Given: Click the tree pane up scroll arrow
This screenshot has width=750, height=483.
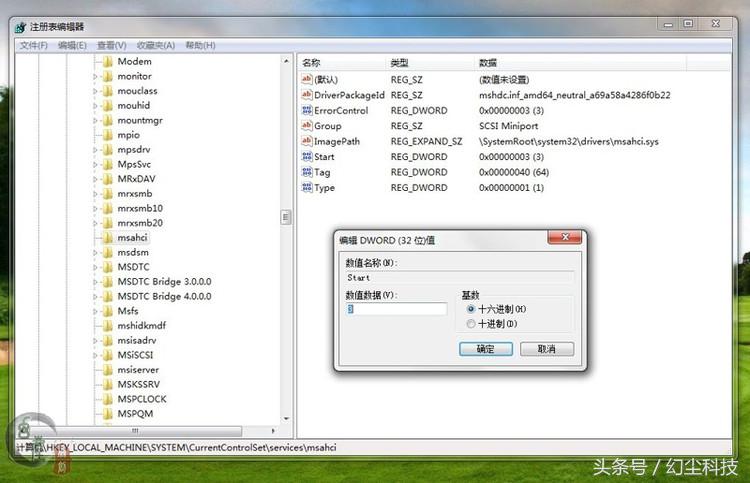Looking at the screenshot, I should point(286,61).
